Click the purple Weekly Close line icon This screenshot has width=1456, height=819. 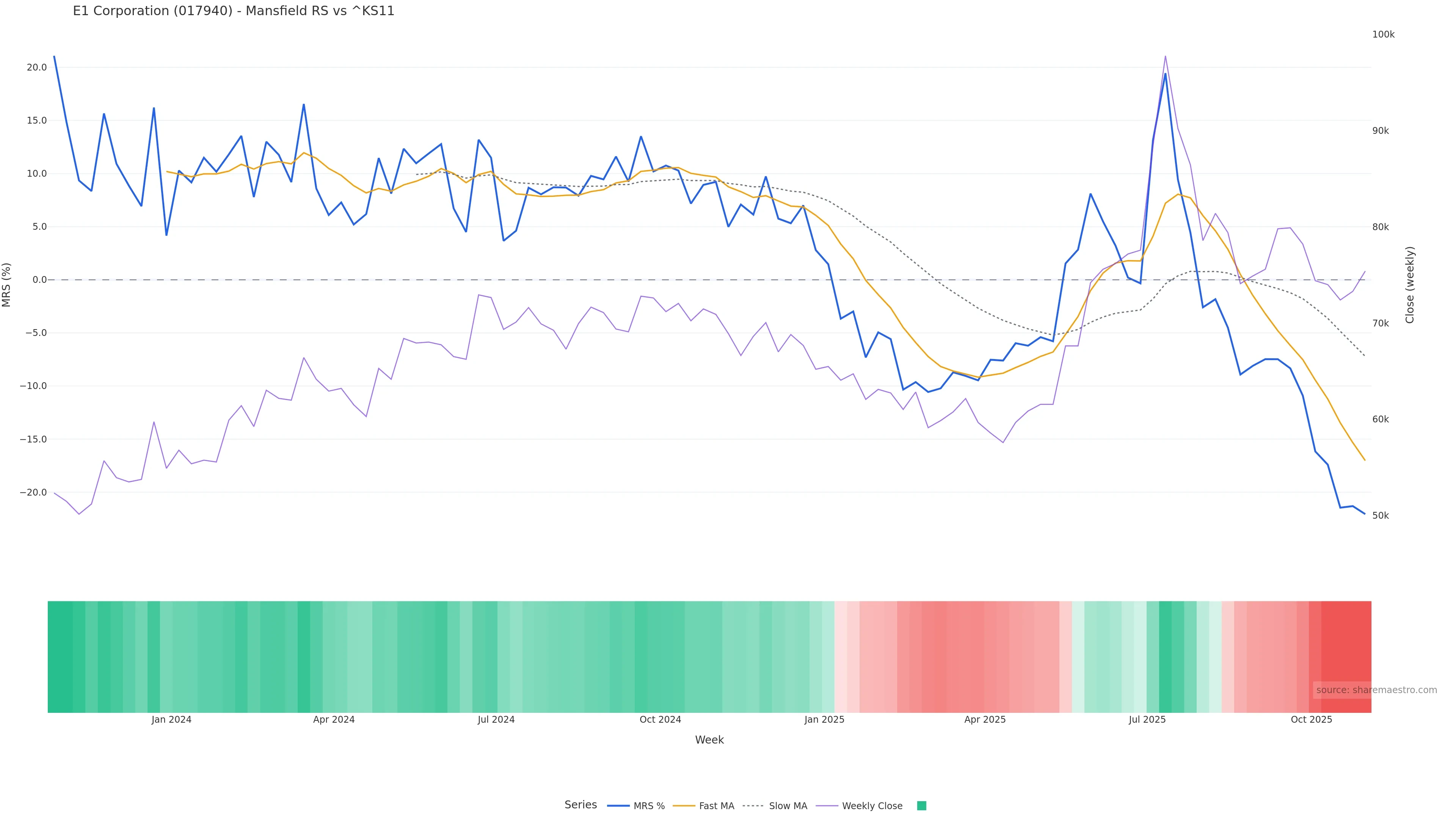coord(827,806)
